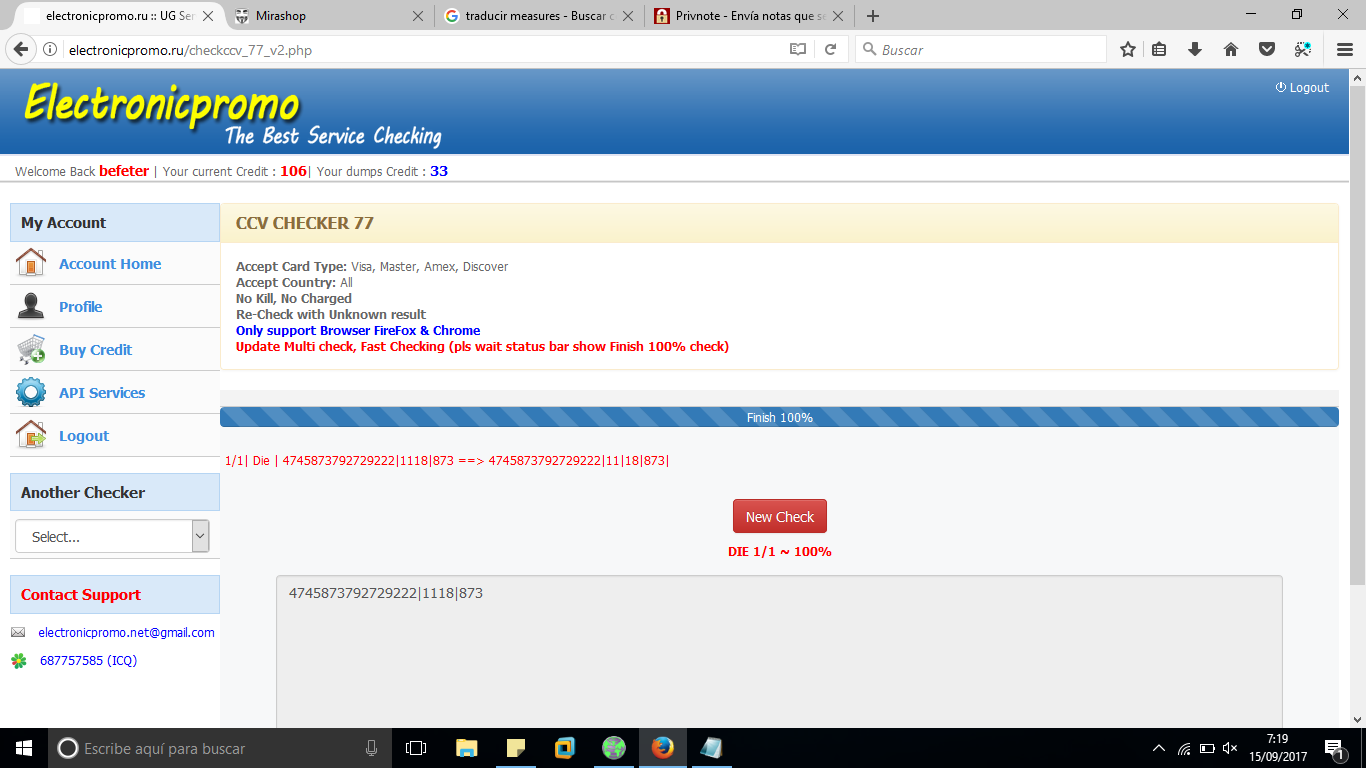The image size is (1366, 768).
Task: Open Task View from the taskbar
Action: [416, 748]
